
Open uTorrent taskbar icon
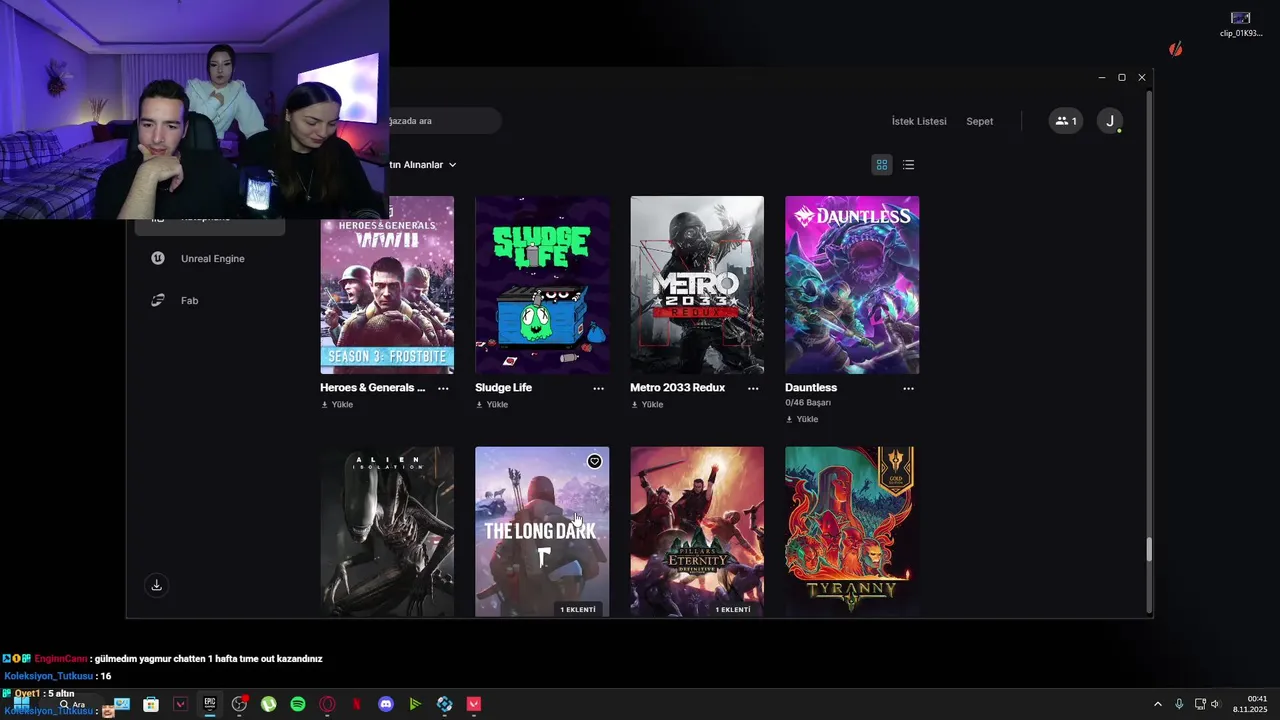(269, 704)
